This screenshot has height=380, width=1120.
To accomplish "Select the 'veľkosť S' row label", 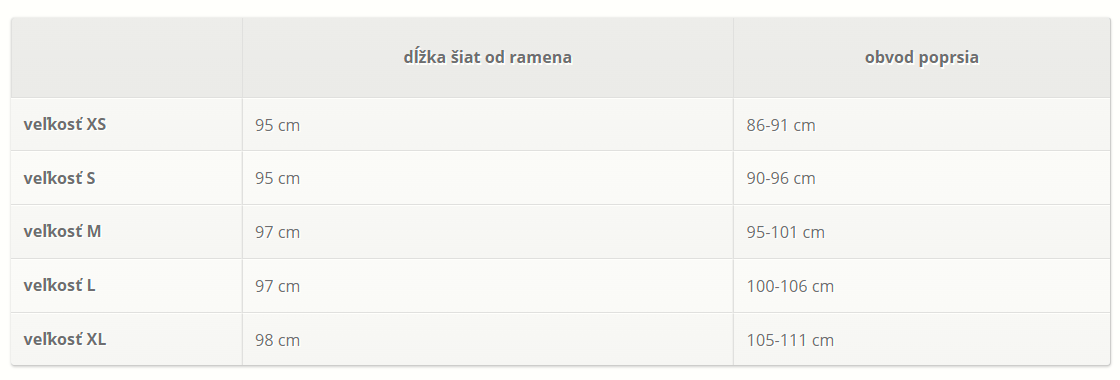I will 59,178.
